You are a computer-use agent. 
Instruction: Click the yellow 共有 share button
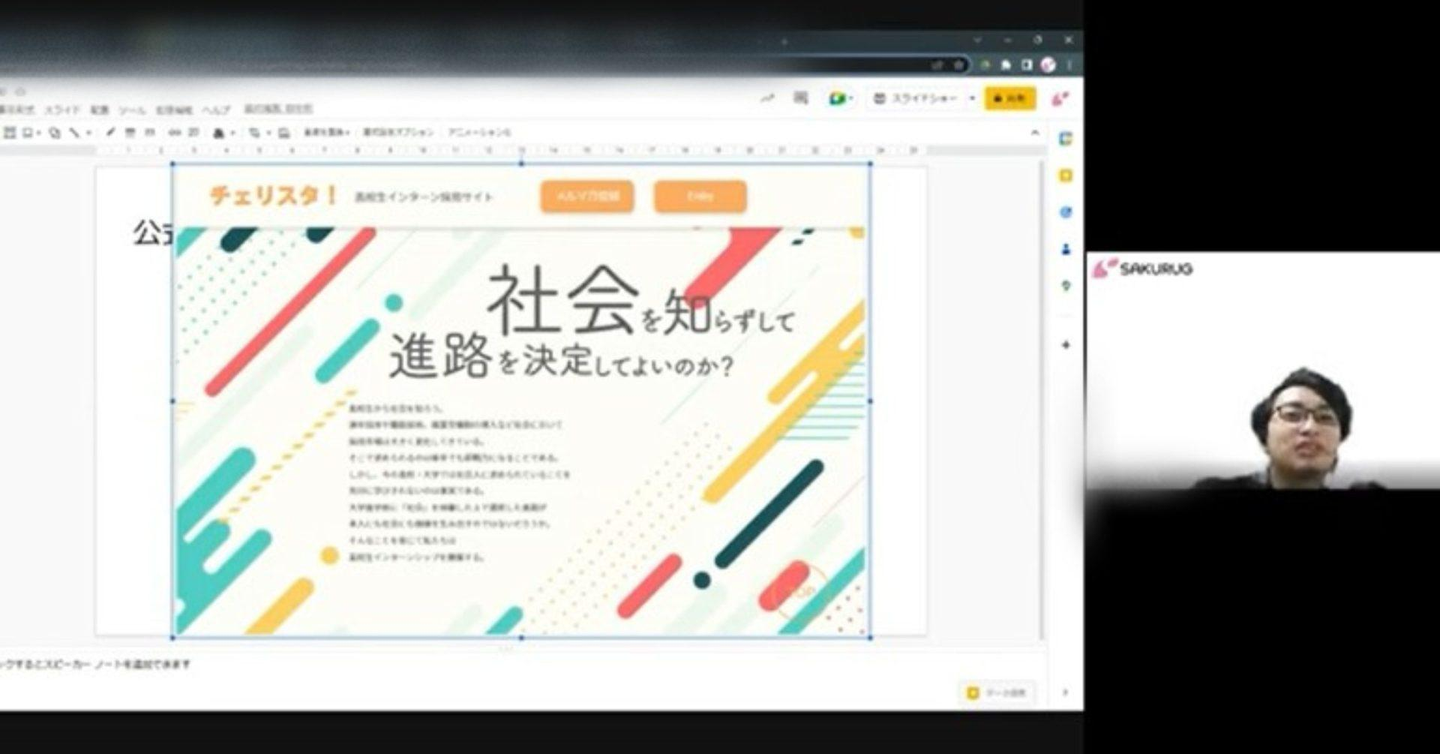pos(1011,98)
